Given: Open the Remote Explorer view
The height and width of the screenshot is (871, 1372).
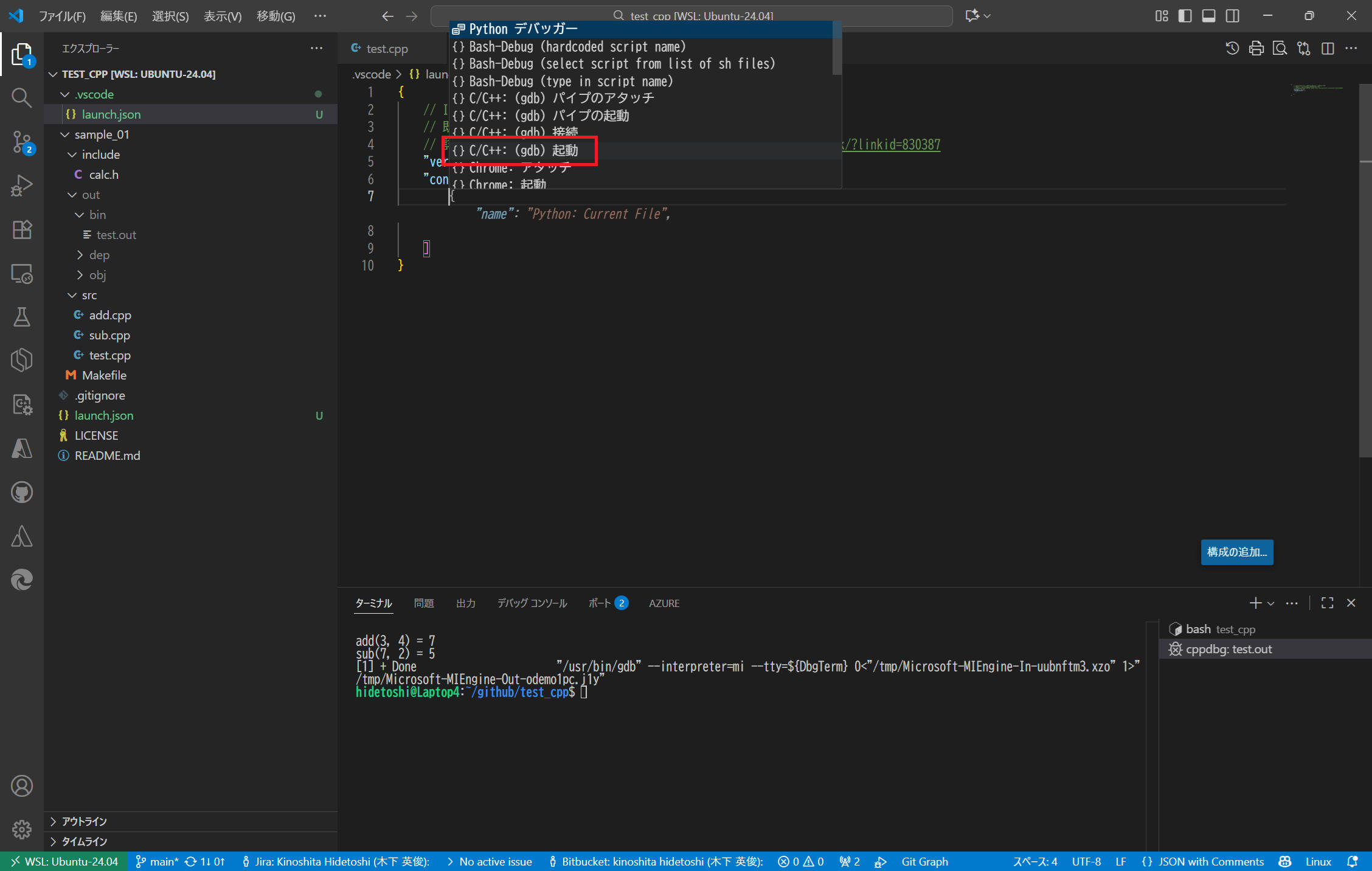Looking at the screenshot, I should pyautogui.click(x=22, y=274).
